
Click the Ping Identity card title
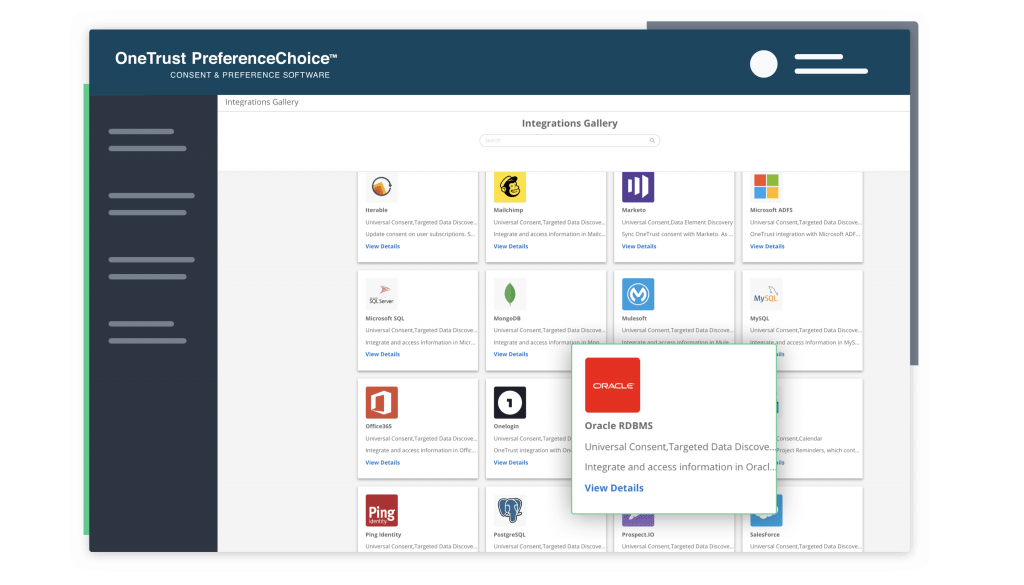tap(383, 535)
